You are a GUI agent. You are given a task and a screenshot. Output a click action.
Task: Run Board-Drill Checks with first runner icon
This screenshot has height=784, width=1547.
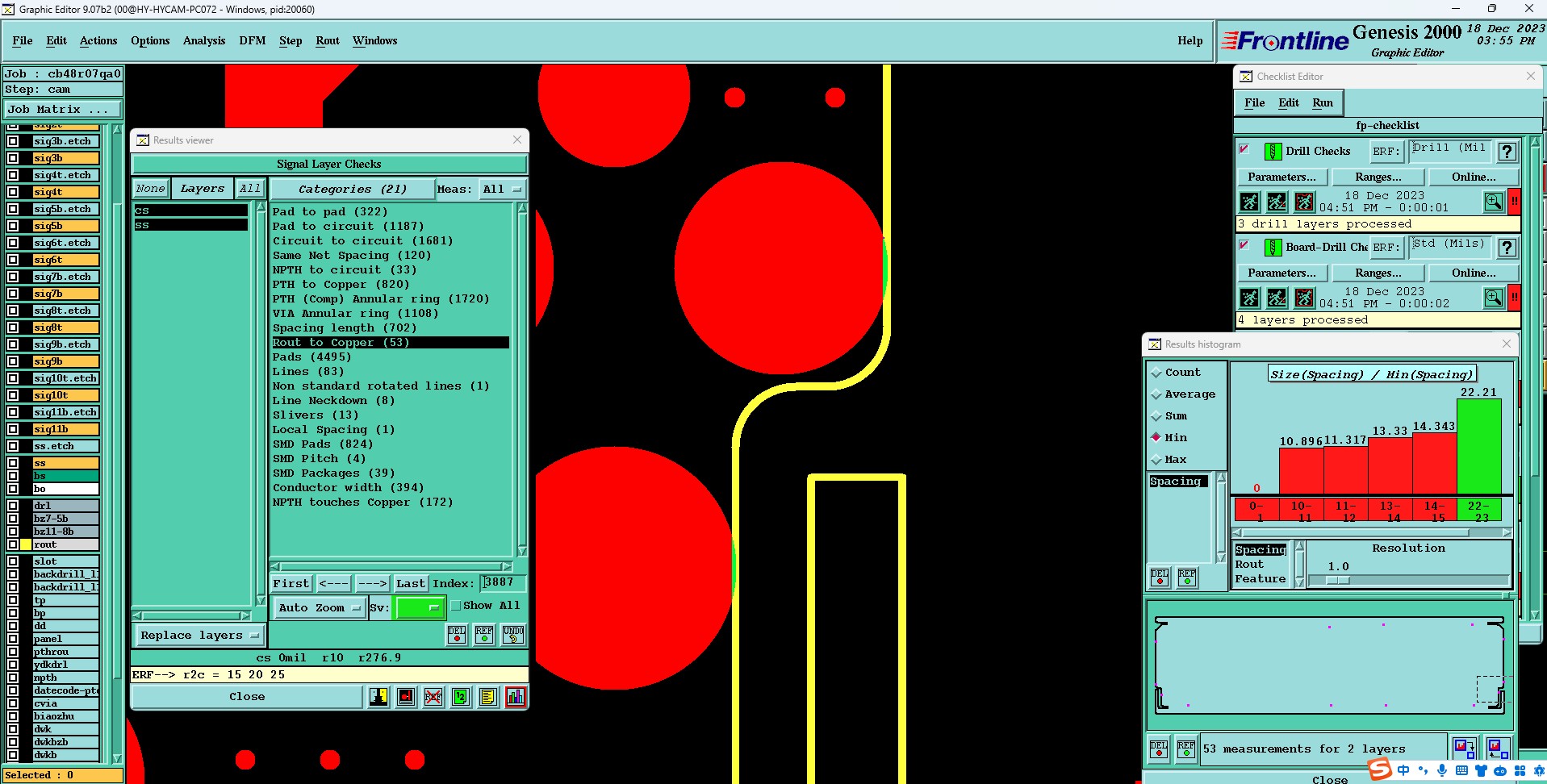(1249, 298)
